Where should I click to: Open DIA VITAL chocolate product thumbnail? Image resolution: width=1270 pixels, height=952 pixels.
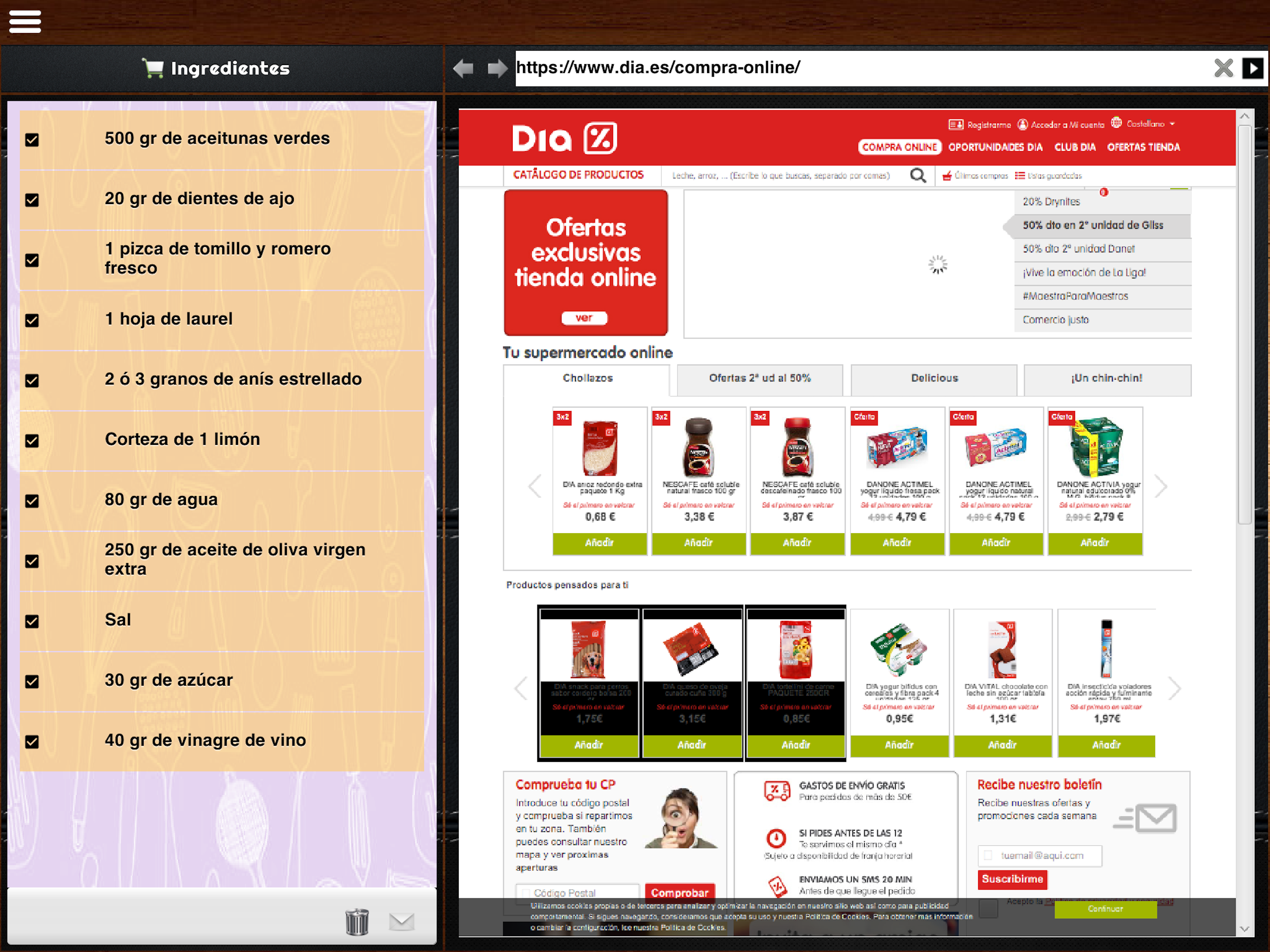click(1003, 649)
